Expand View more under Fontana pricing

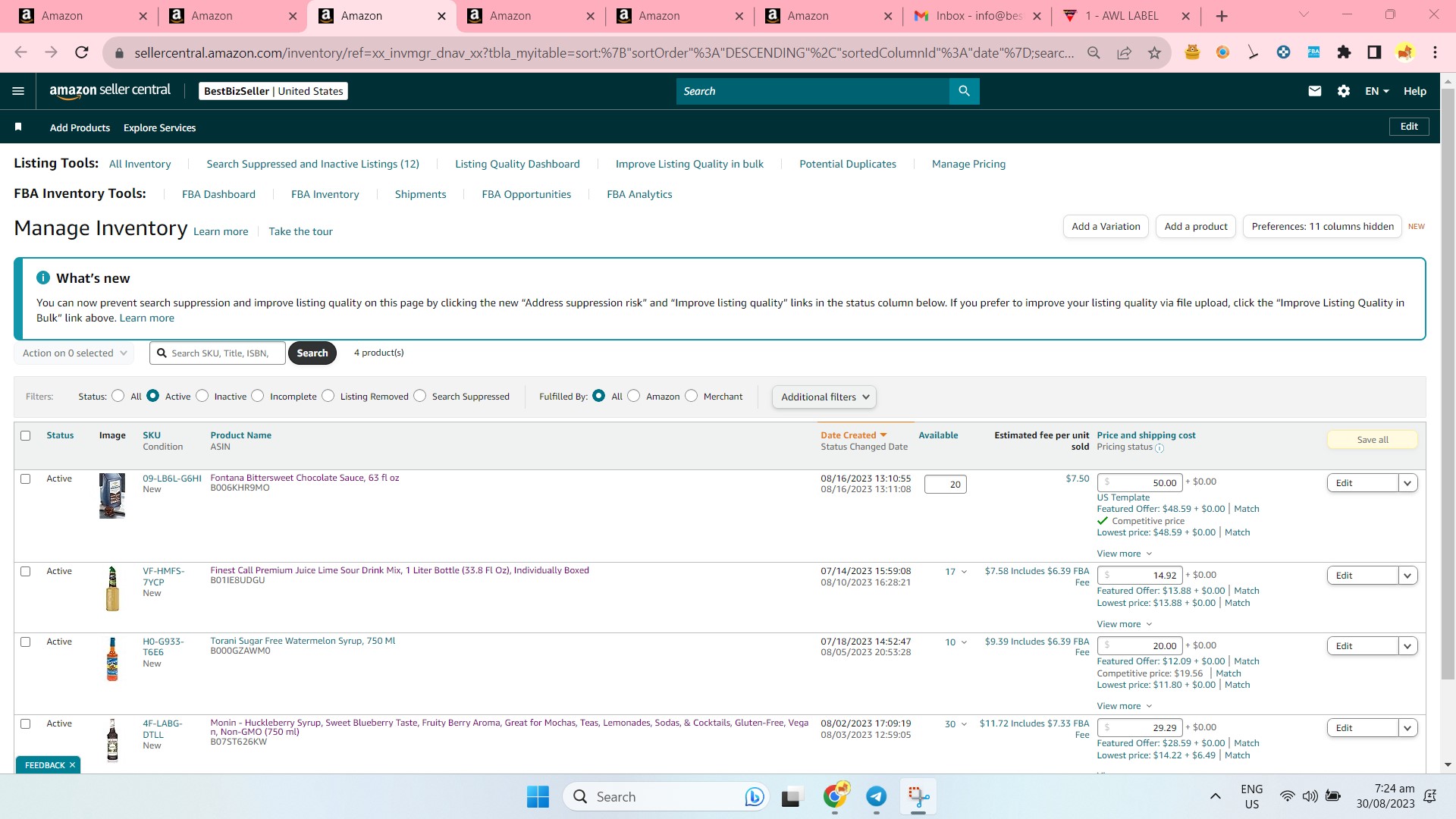coord(1125,554)
